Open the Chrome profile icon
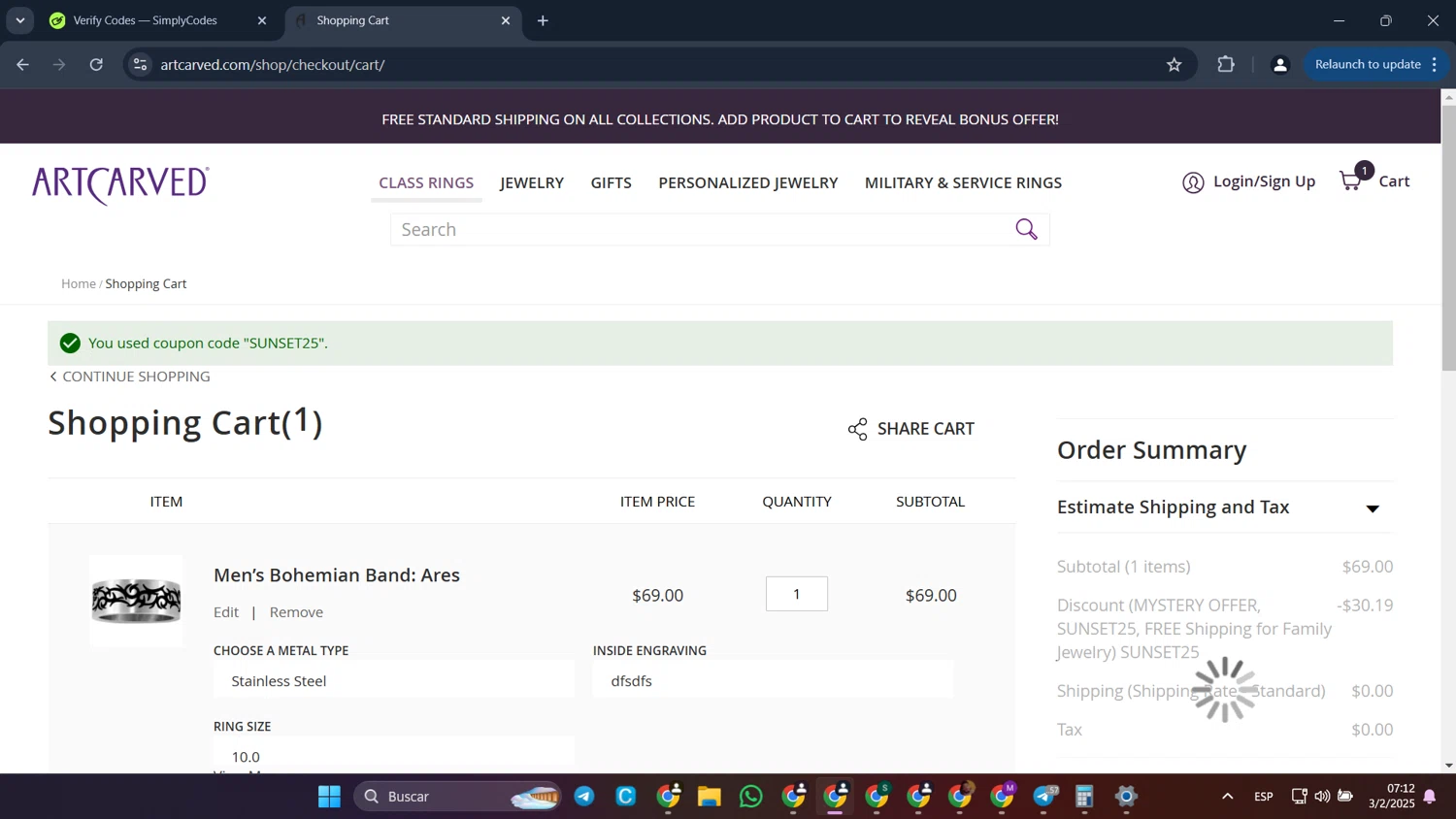This screenshot has width=1456, height=819. click(x=1280, y=64)
